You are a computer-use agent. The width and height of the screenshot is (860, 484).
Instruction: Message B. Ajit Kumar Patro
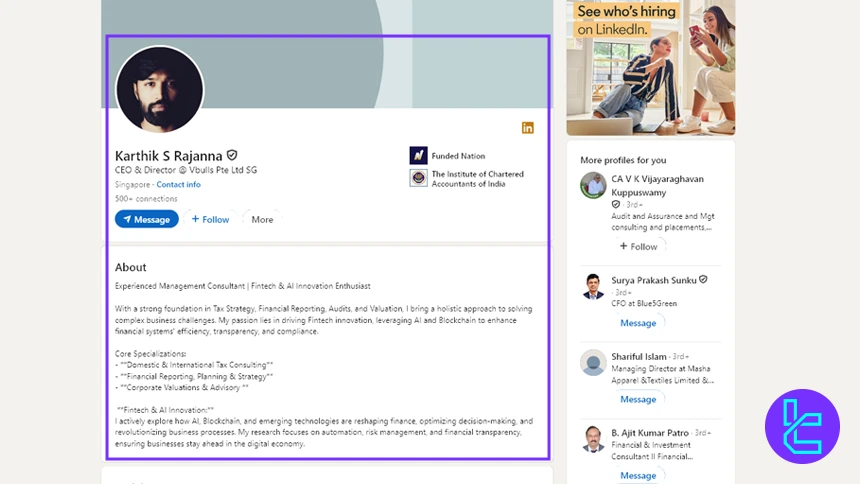click(x=638, y=475)
